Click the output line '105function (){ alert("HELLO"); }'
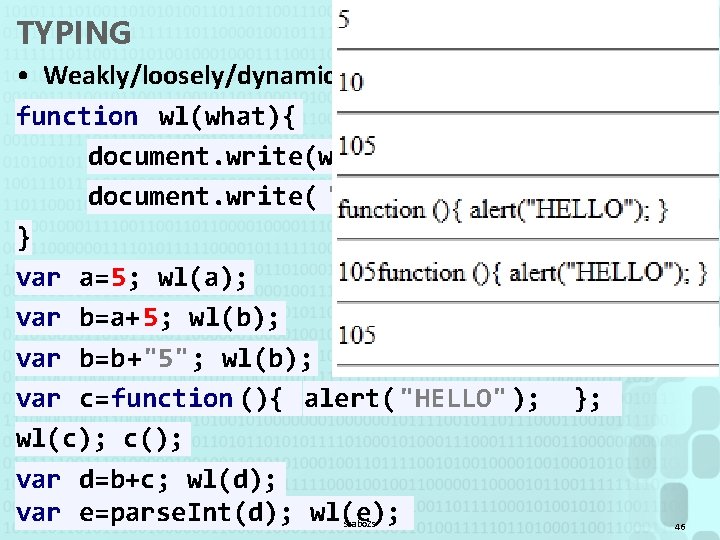The height and width of the screenshot is (540, 720). pyautogui.click(x=523, y=273)
